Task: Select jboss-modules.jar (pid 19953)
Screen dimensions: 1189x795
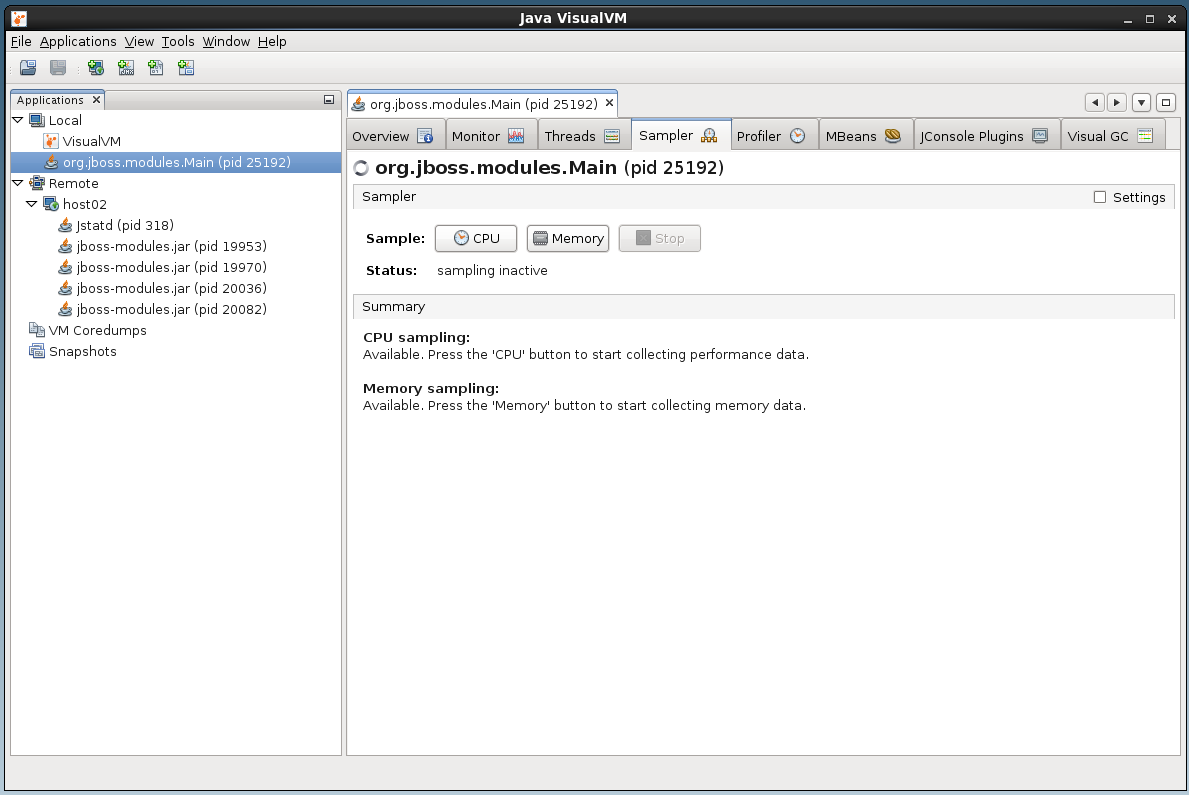Action: 171,246
